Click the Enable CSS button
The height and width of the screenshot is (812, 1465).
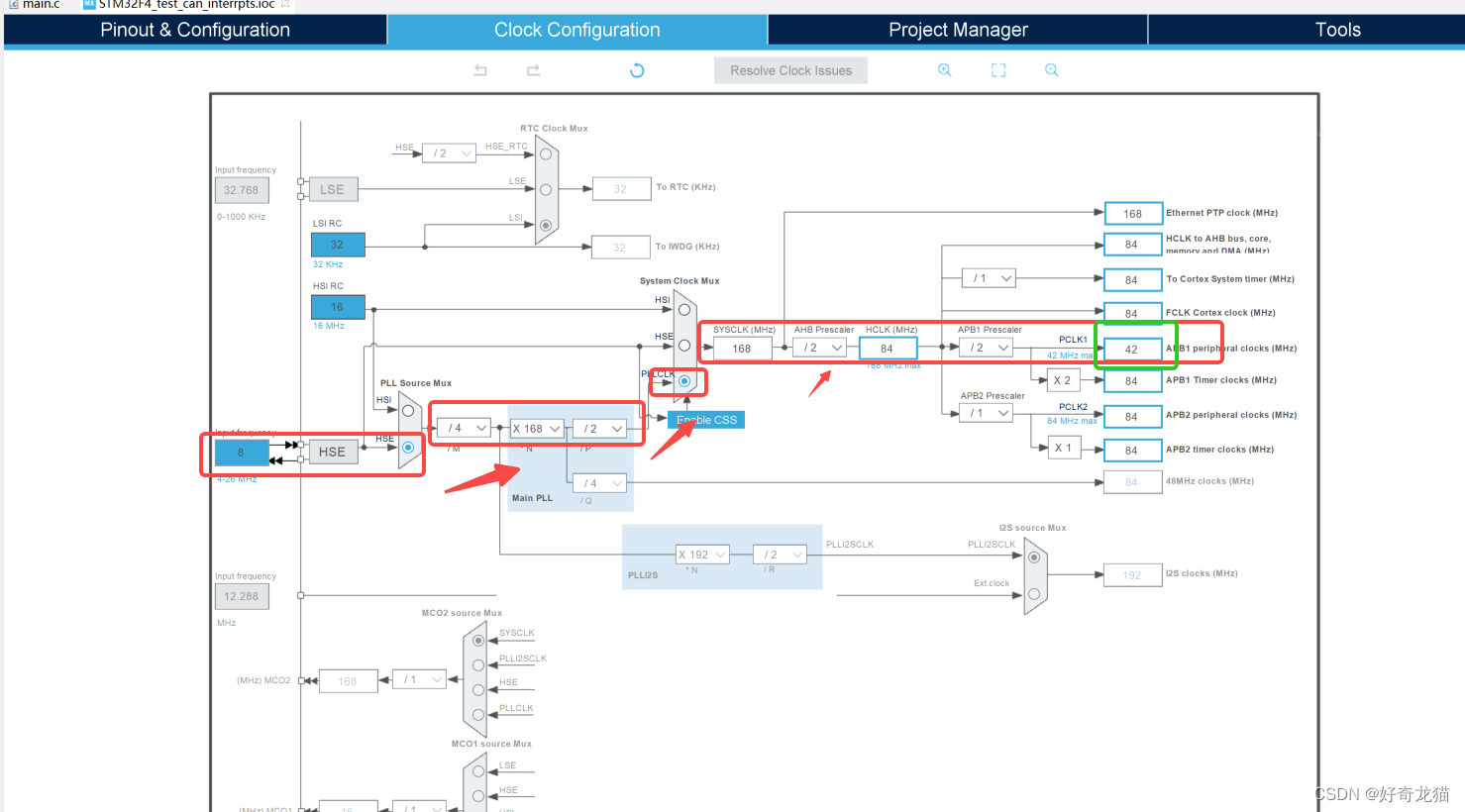[x=706, y=420]
